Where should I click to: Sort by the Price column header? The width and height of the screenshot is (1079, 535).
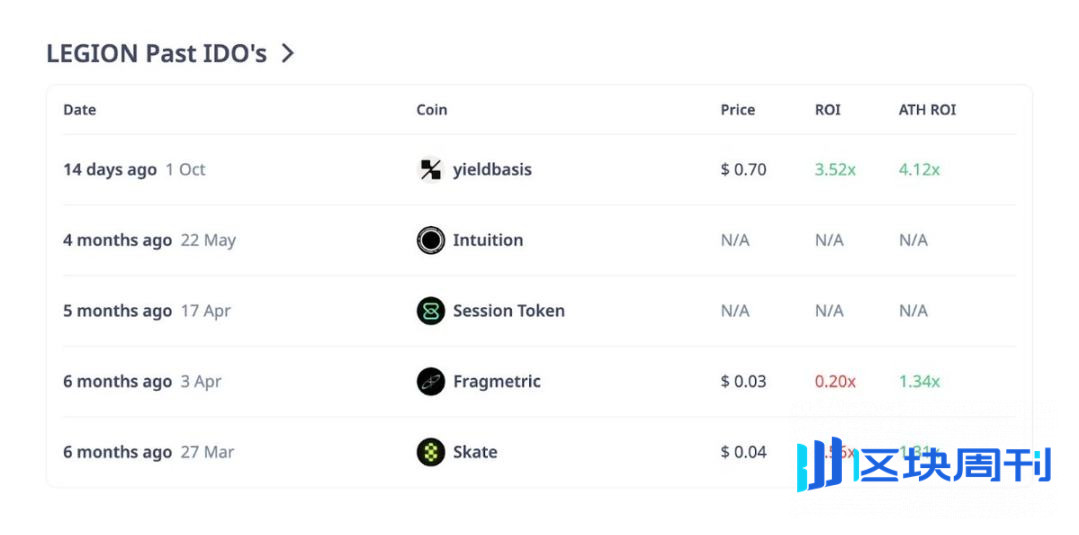point(738,110)
